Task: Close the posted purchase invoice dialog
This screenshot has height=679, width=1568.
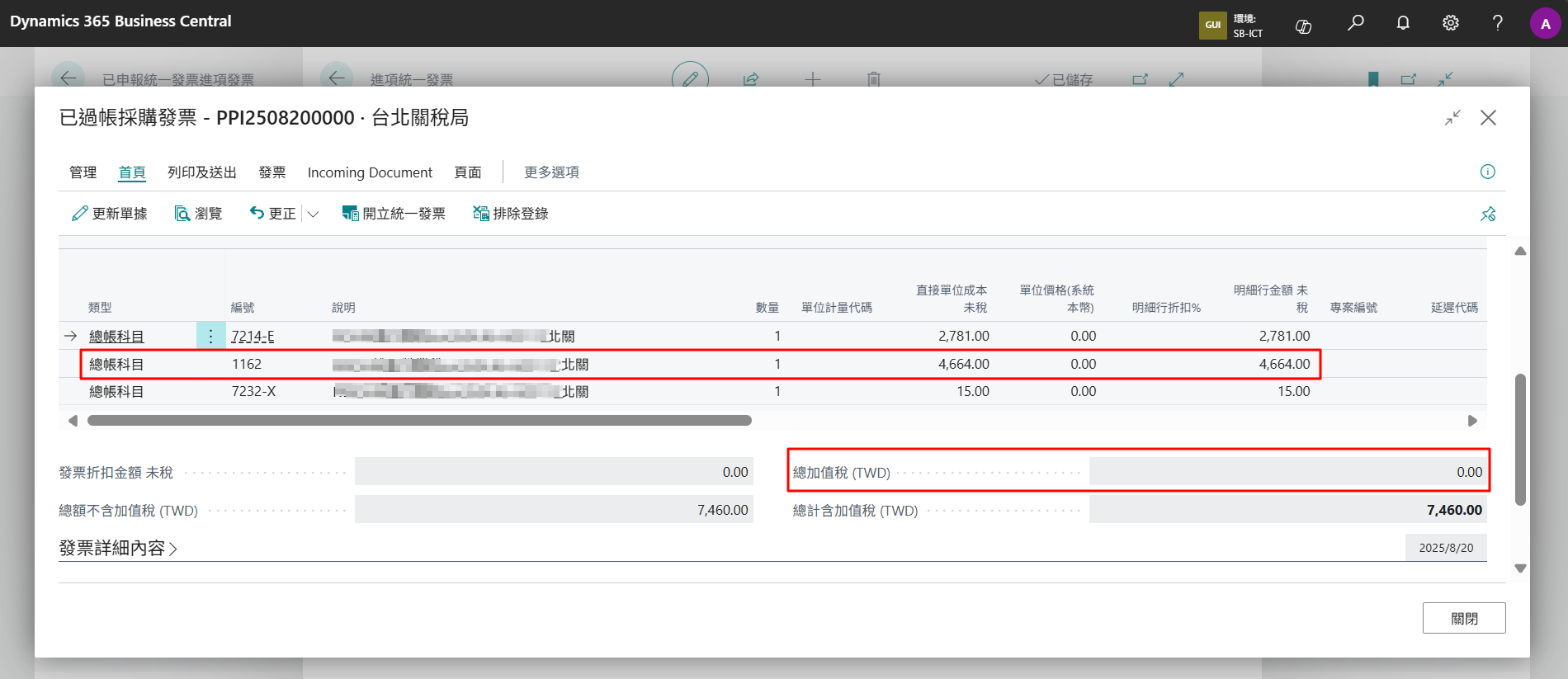Action: coord(1488,118)
